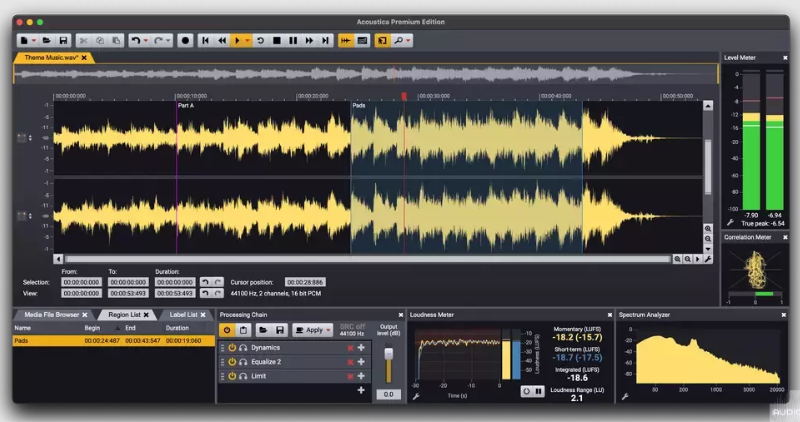This screenshot has width=800, height=422.
Task: Close the Label List tab
Action: coord(203,315)
